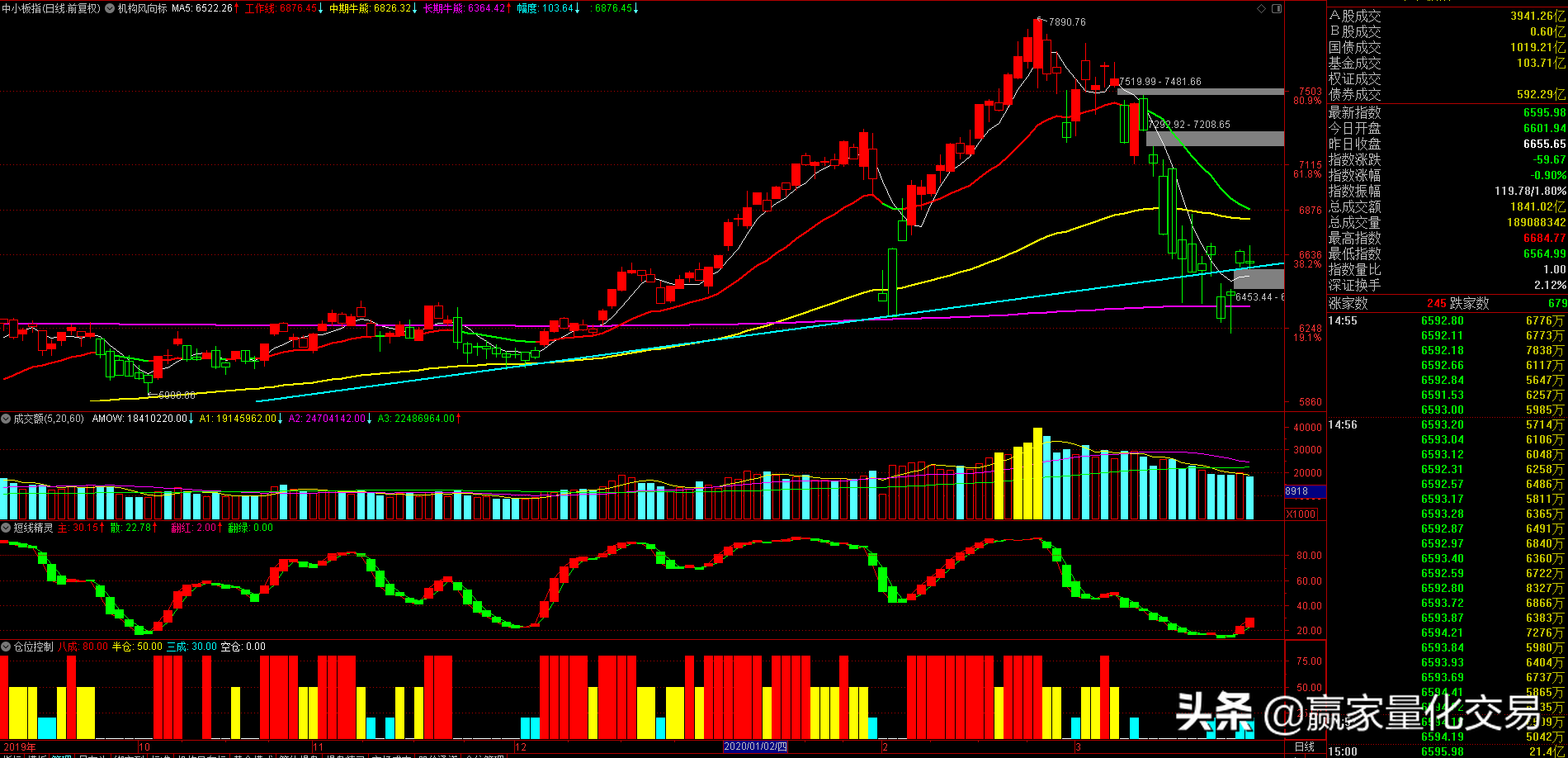This screenshot has height=758, width=1568.
Task: Click the 幅度 103.64 legend entry
Action: [548, 8]
